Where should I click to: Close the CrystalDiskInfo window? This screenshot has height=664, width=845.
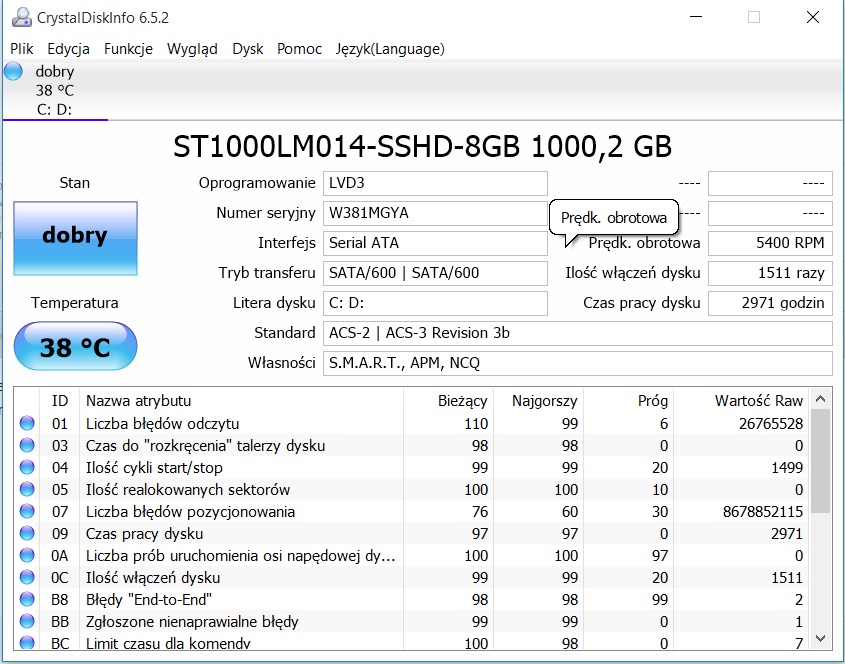coord(813,17)
